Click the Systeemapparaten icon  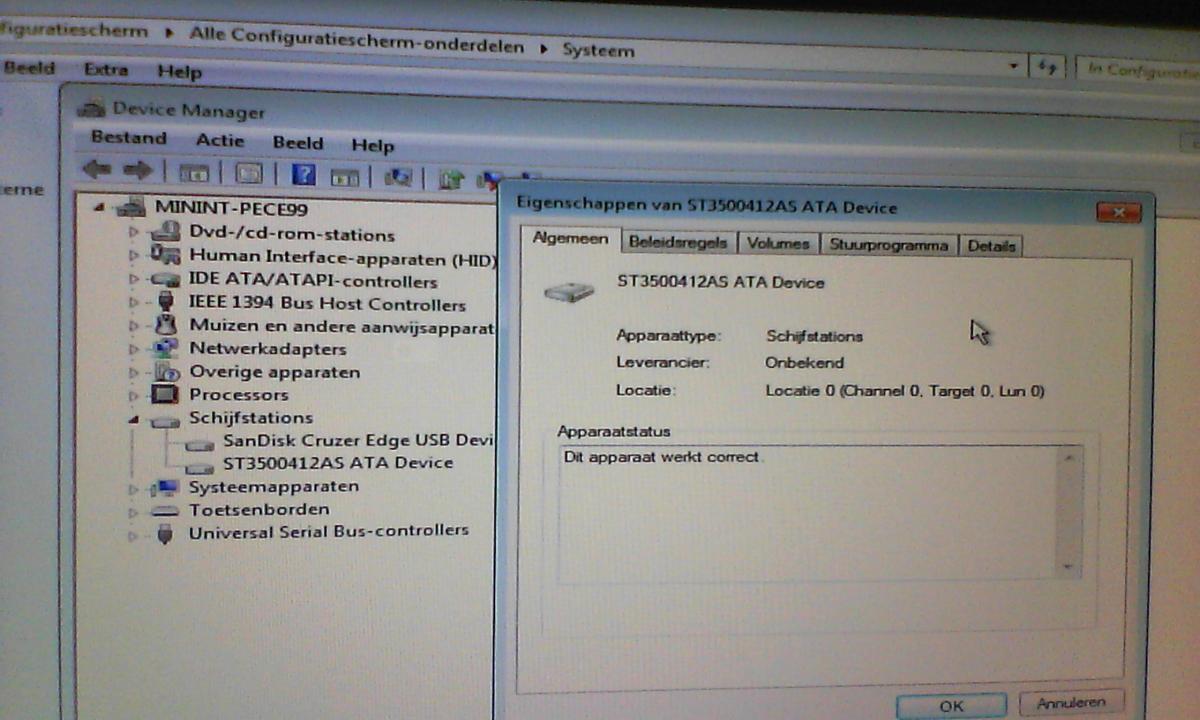click(x=165, y=487)
